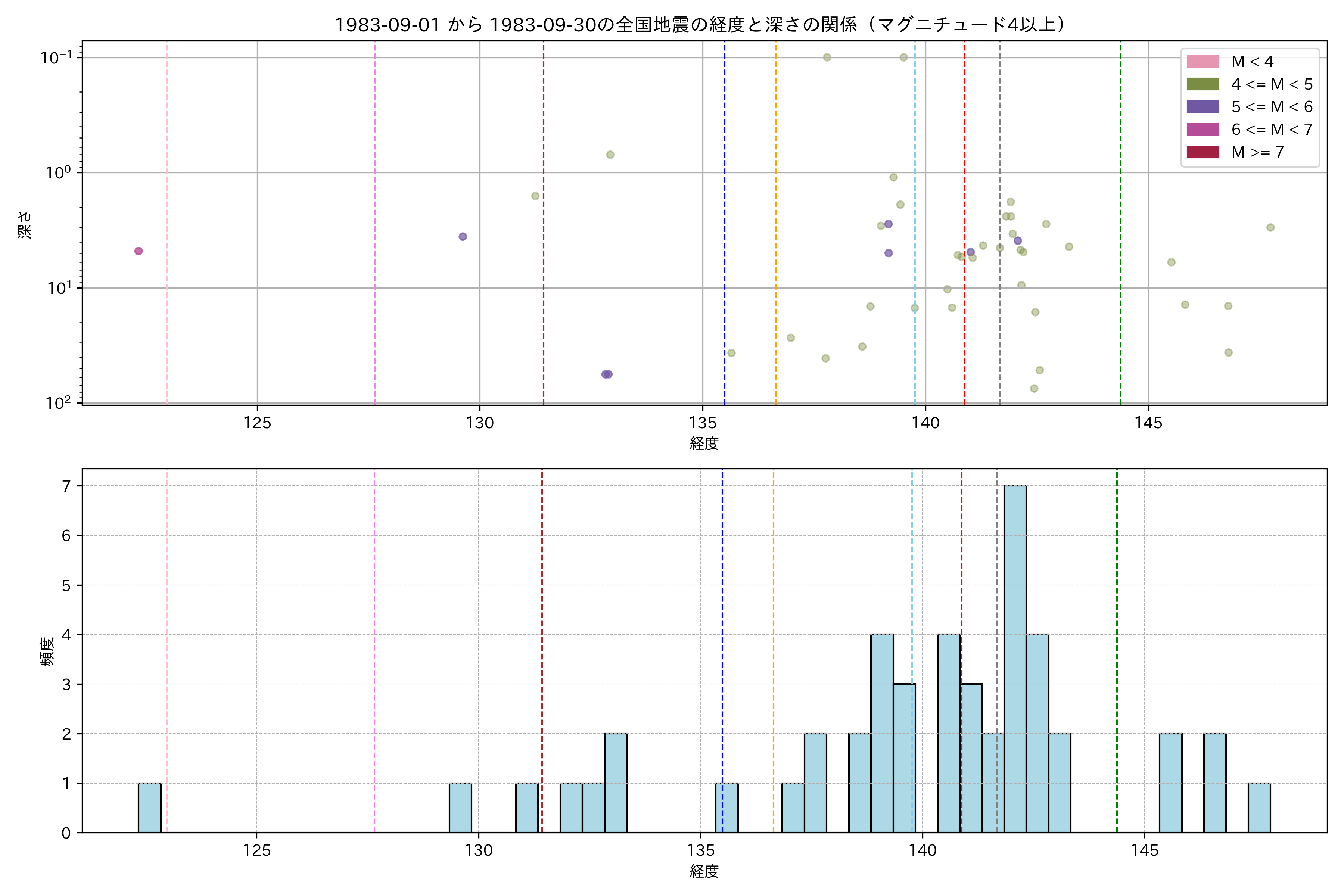Image resolution: width=1344 pixels, height=896 pixels.
Task: Click the 頻度 y-axis label of histogram
Action: click(47, 651)
